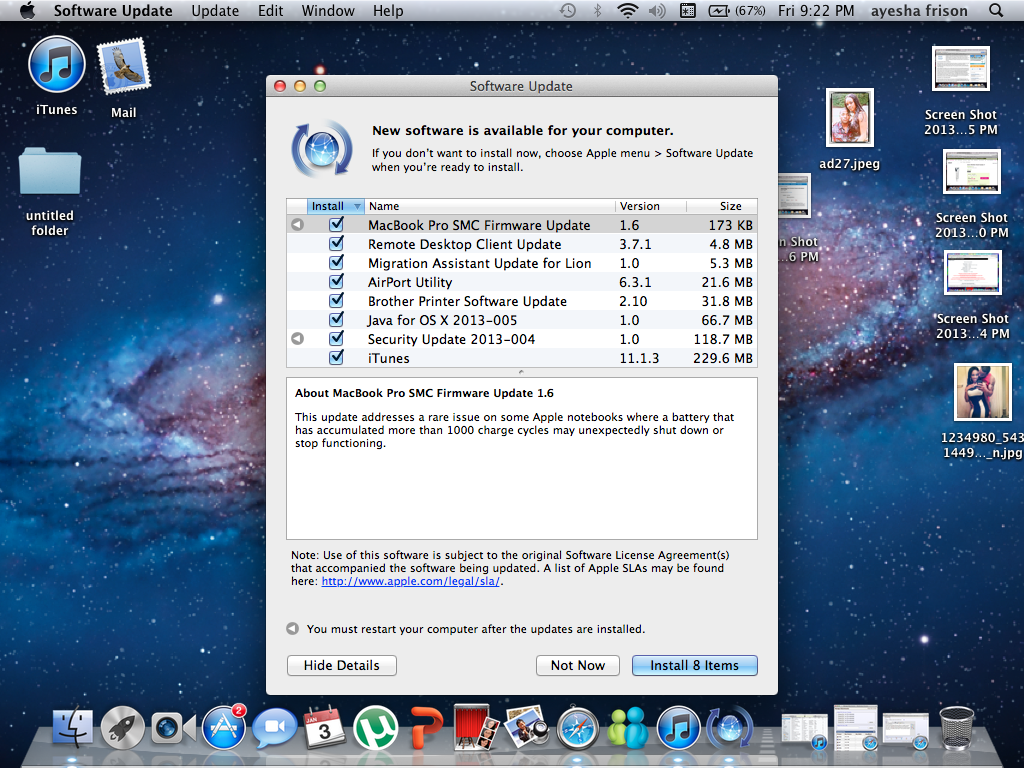1024x768 pixels.
Task: Select Screen Shot 2013...0 PM thumbnail
Action: [x=971, y=172]
